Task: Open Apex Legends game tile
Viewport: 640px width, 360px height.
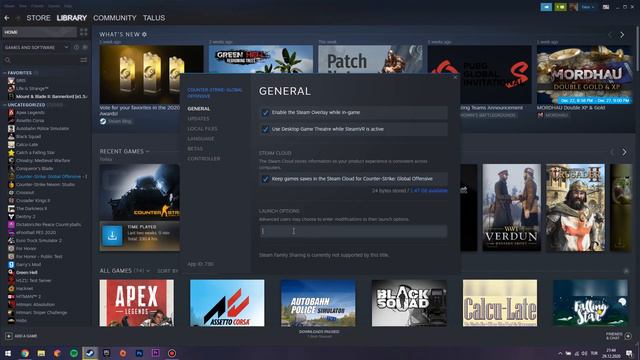Action: pos(137,303)
